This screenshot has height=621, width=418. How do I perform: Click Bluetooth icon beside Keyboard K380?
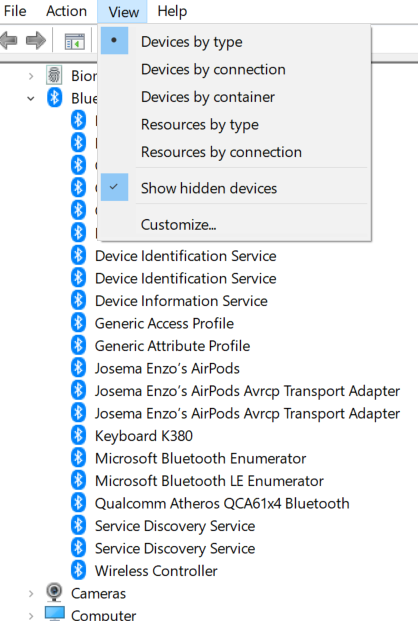point(78,435)
